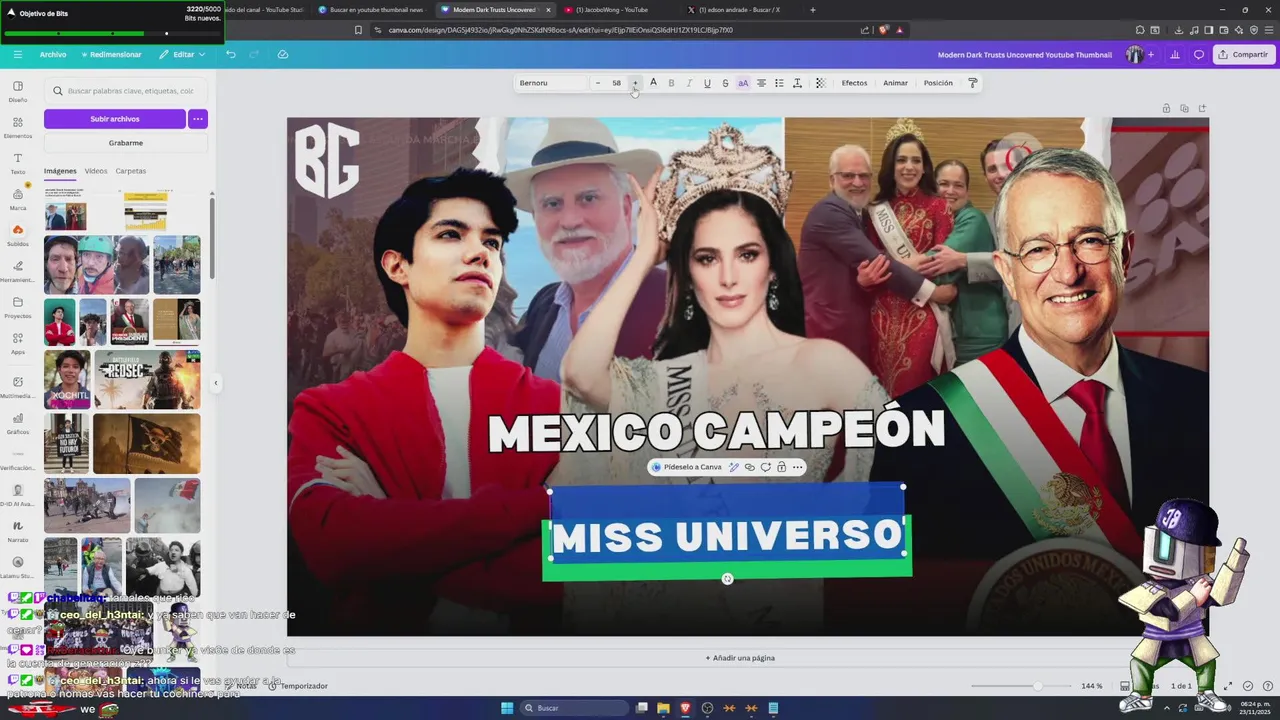This screenshot has width=1280, height=720.
Task: Open the Texto panel
Action: pos(18,163)
